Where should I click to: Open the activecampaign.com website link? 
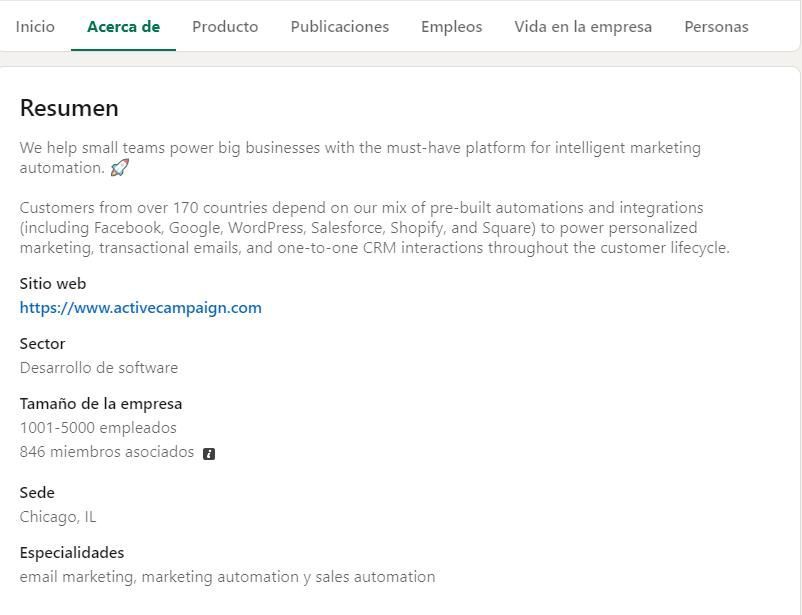tap(141, 308)
